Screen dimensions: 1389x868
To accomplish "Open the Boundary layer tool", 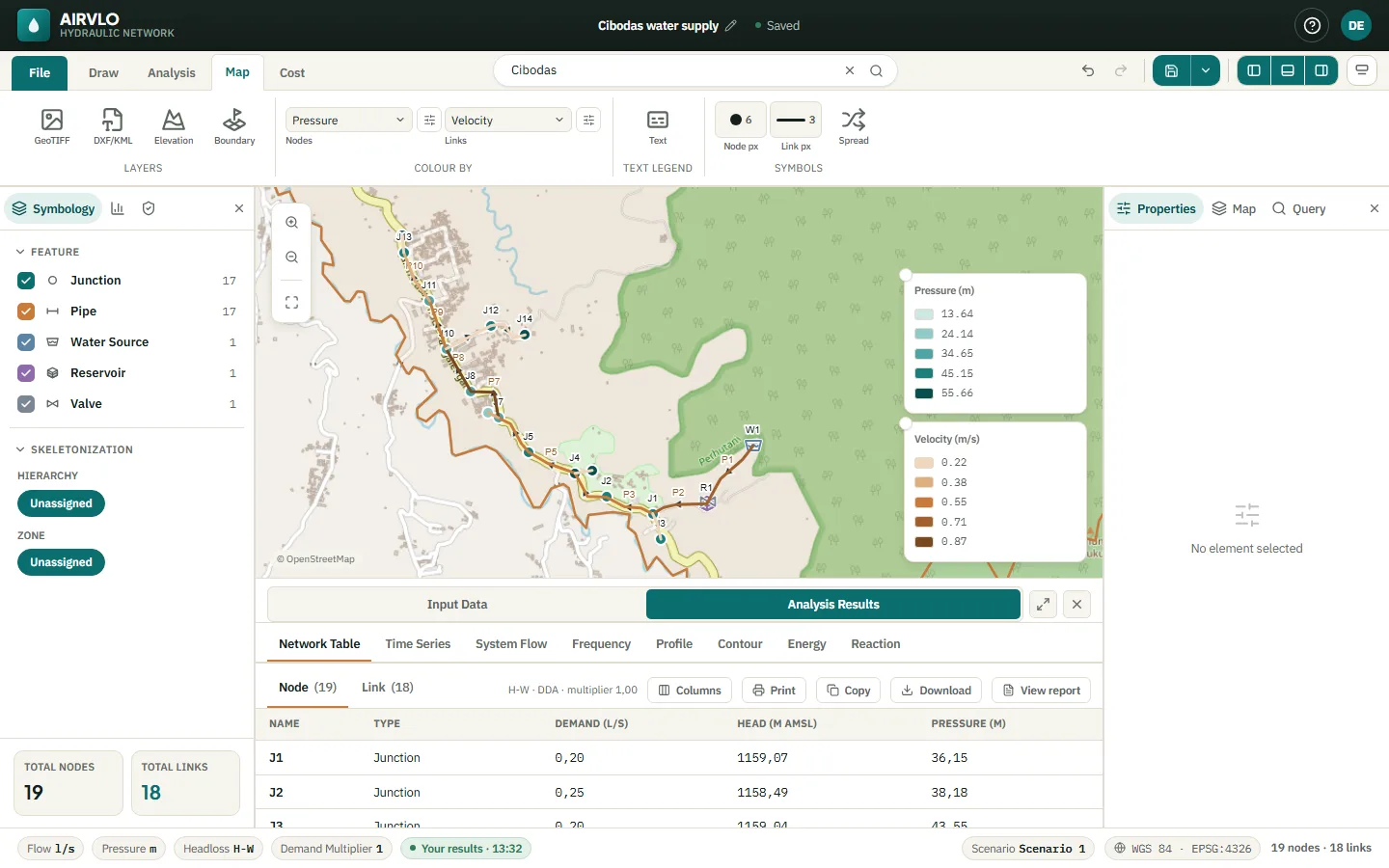I will click(234, 126).
